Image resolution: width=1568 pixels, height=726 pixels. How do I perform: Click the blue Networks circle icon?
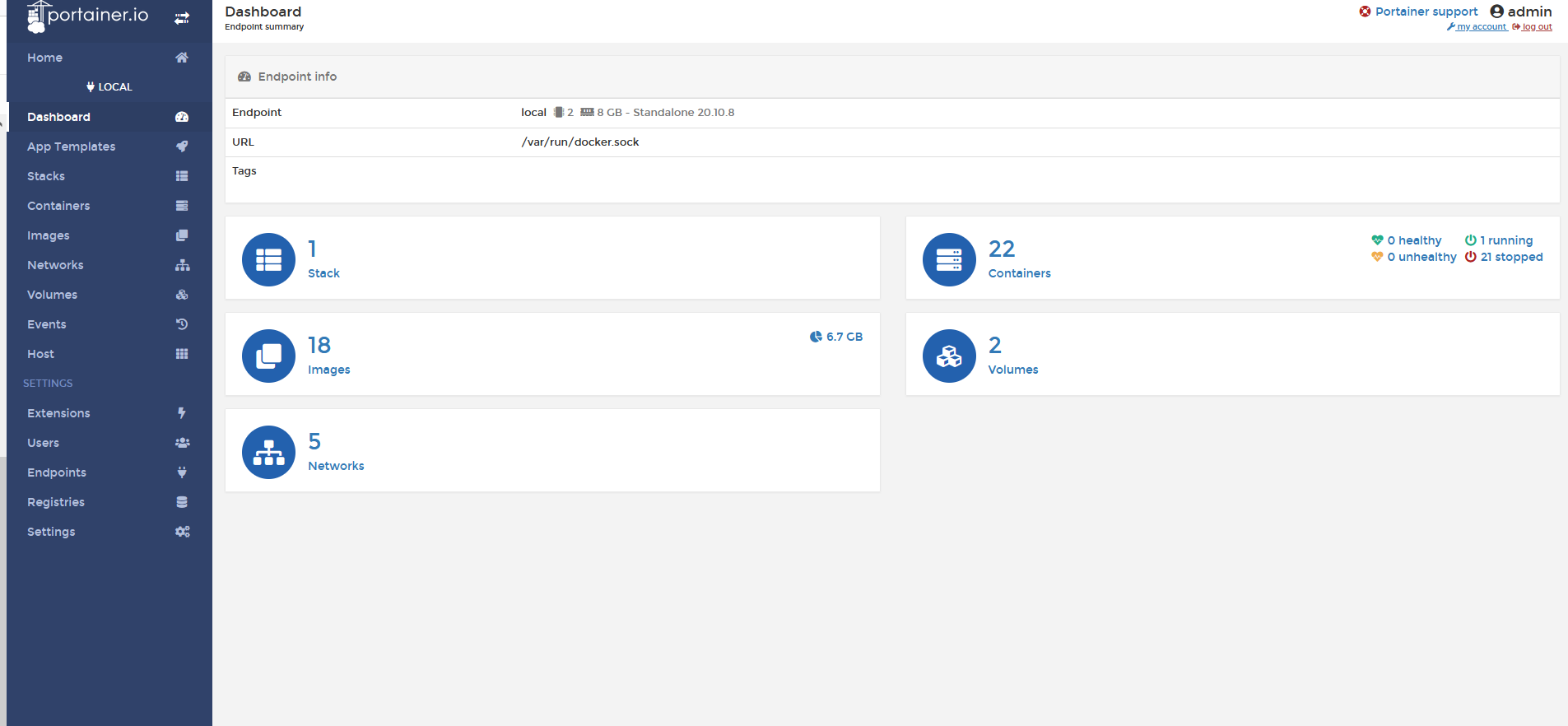tap(268, 452)
